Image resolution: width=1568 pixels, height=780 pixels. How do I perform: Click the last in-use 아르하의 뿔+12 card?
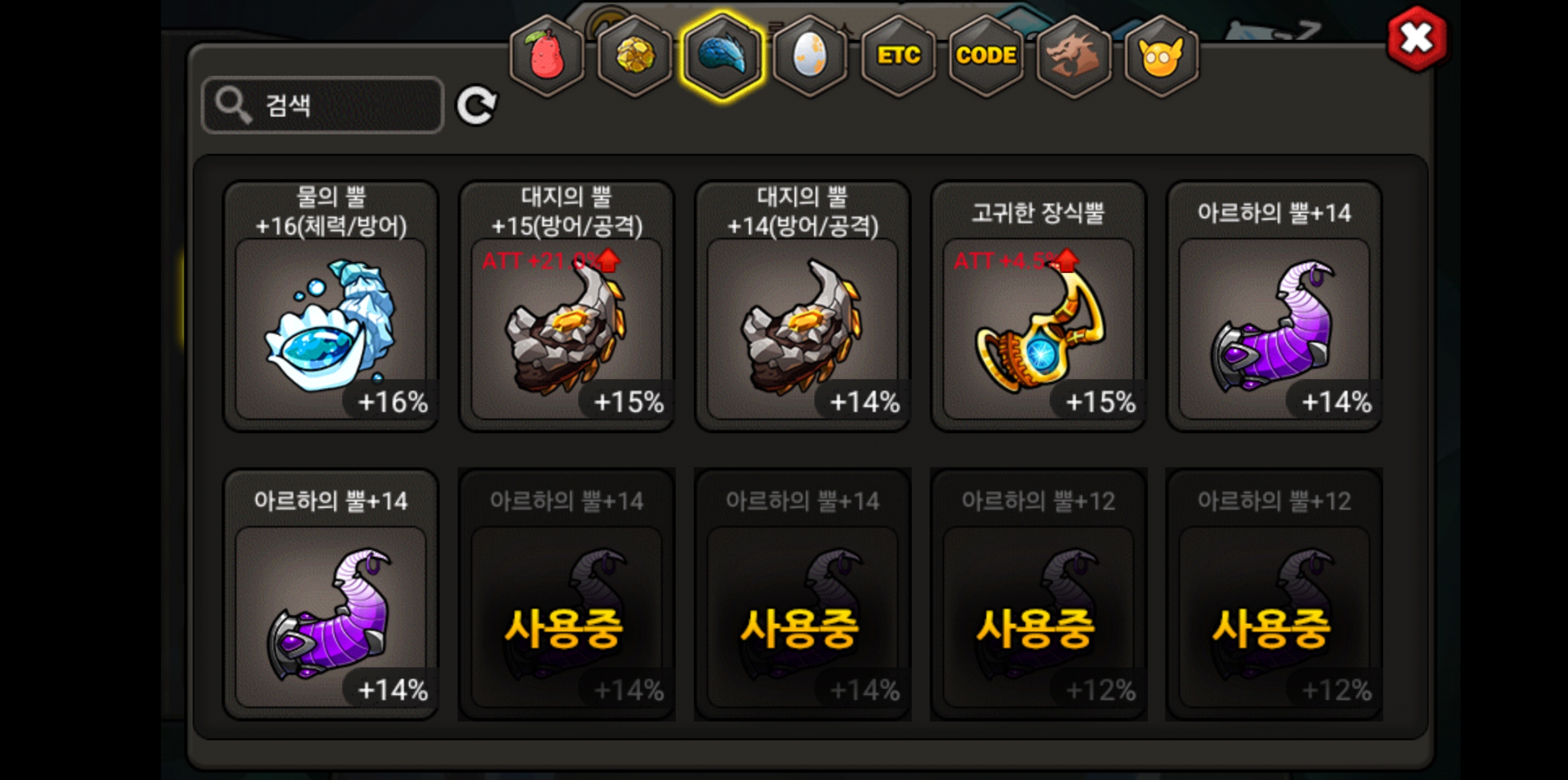coord(1274,594)
